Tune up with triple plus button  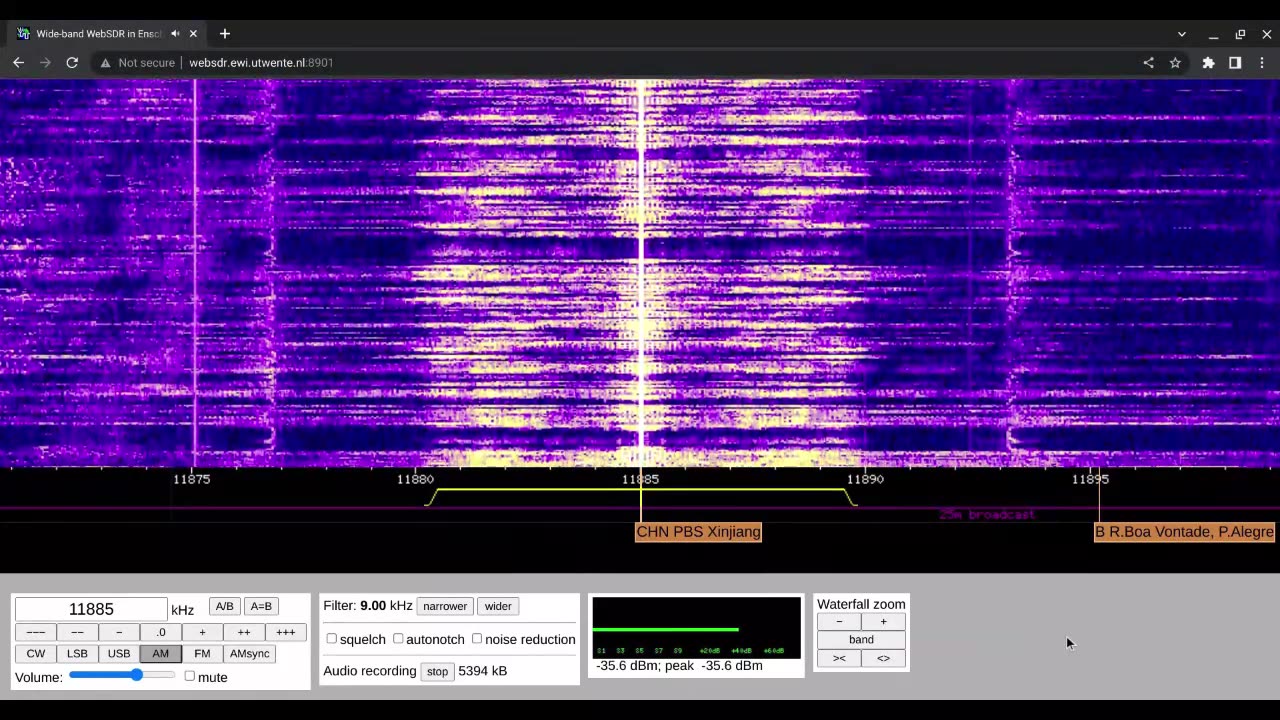coord(286,632)
